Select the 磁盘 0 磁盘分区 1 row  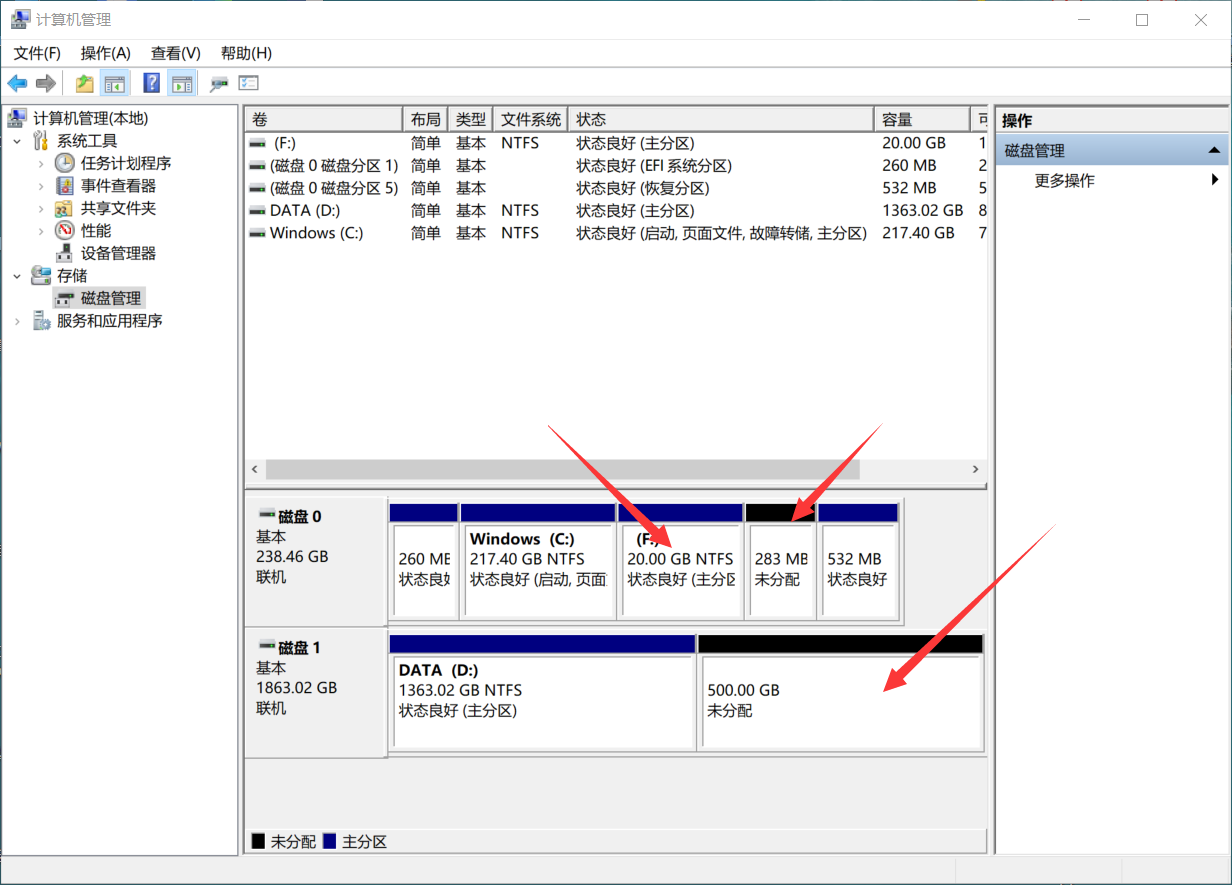click(x=616, y=165)
